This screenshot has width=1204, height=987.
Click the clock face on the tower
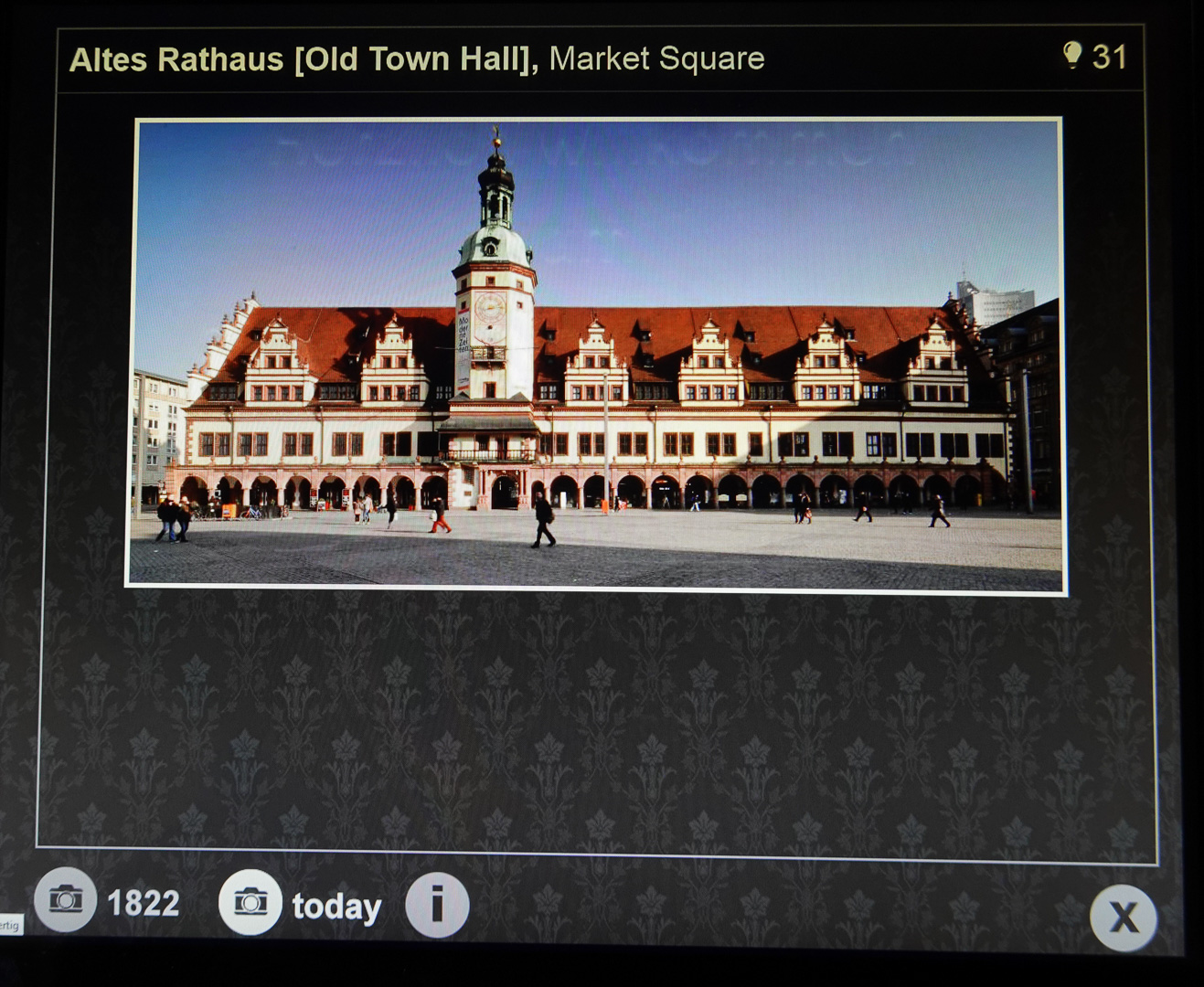click(x=490, y=307)
